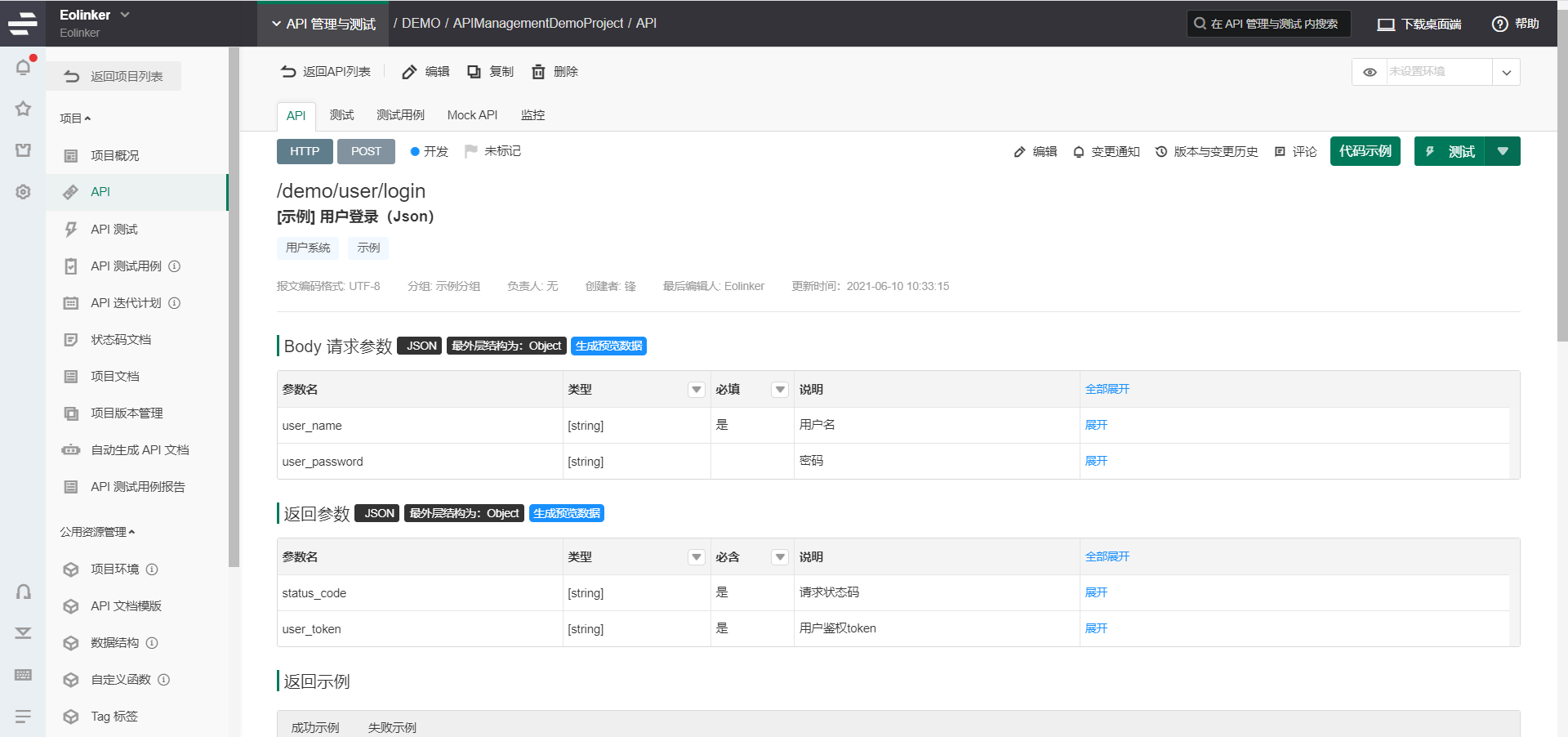1568x737 pixels.
Task: Toggle the environment eye preview icon
Action: click(x=1370, y=72)
